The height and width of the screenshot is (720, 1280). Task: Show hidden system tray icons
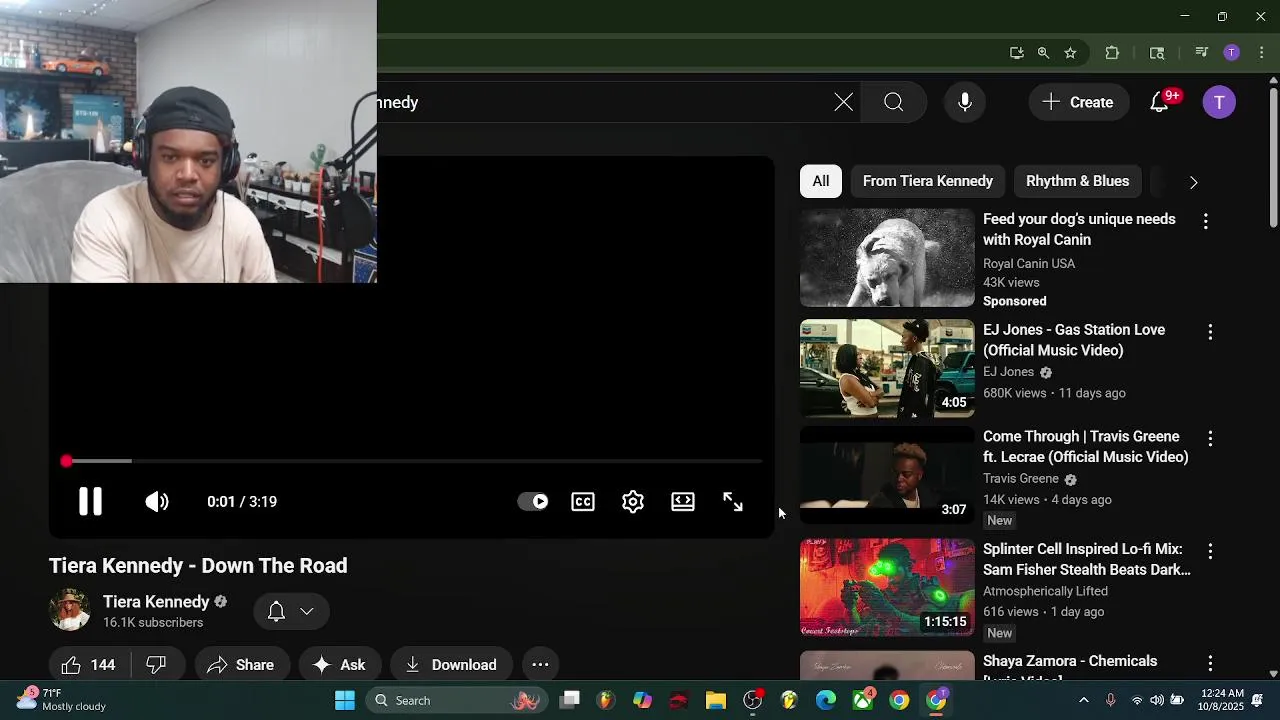pos(1084,700)
